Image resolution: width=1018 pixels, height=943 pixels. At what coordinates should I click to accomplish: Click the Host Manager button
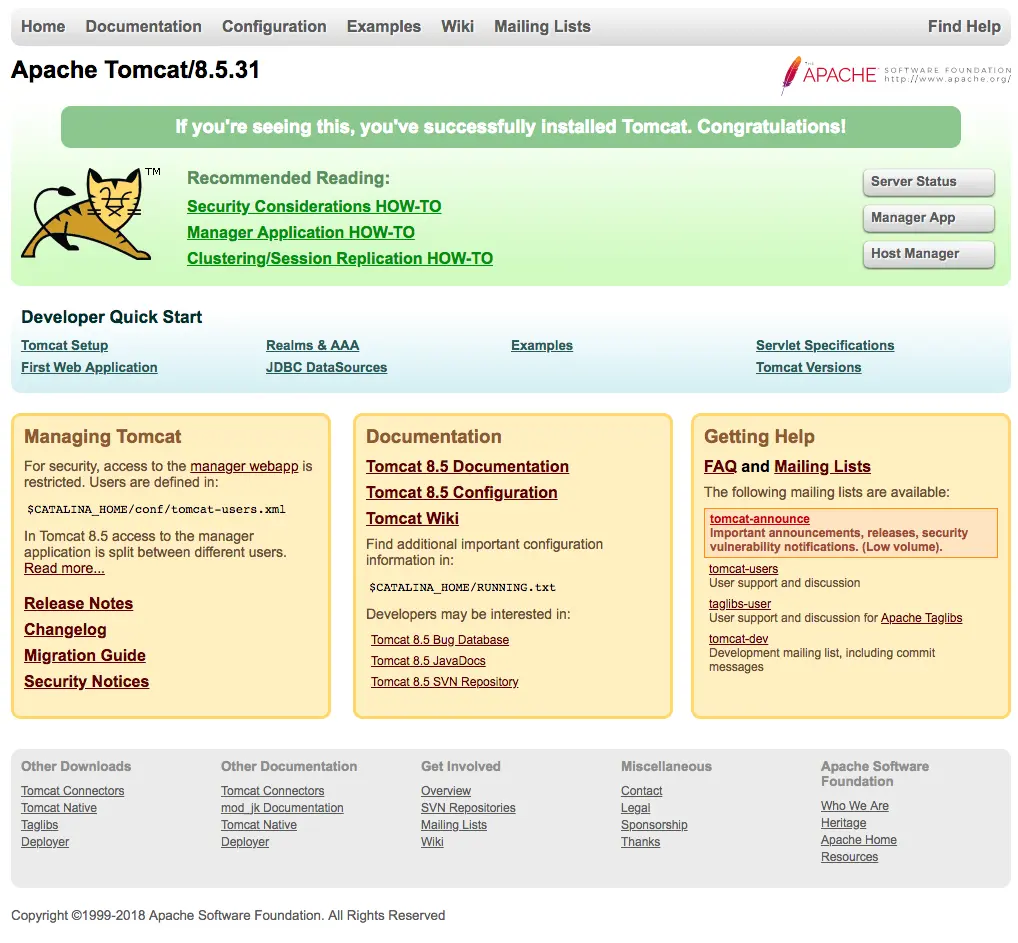(x=928, y=254)
